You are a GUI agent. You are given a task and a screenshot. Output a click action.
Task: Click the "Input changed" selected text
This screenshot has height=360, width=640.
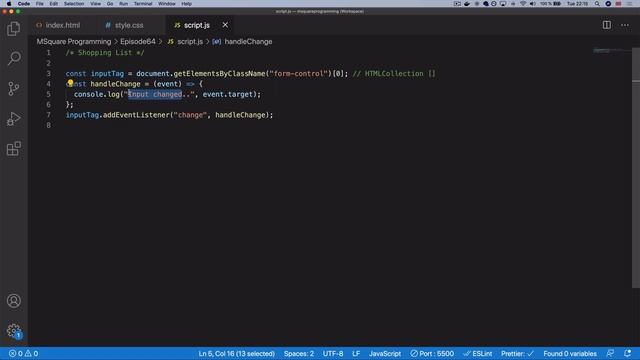pyautogui.click(x=155, y=94)
